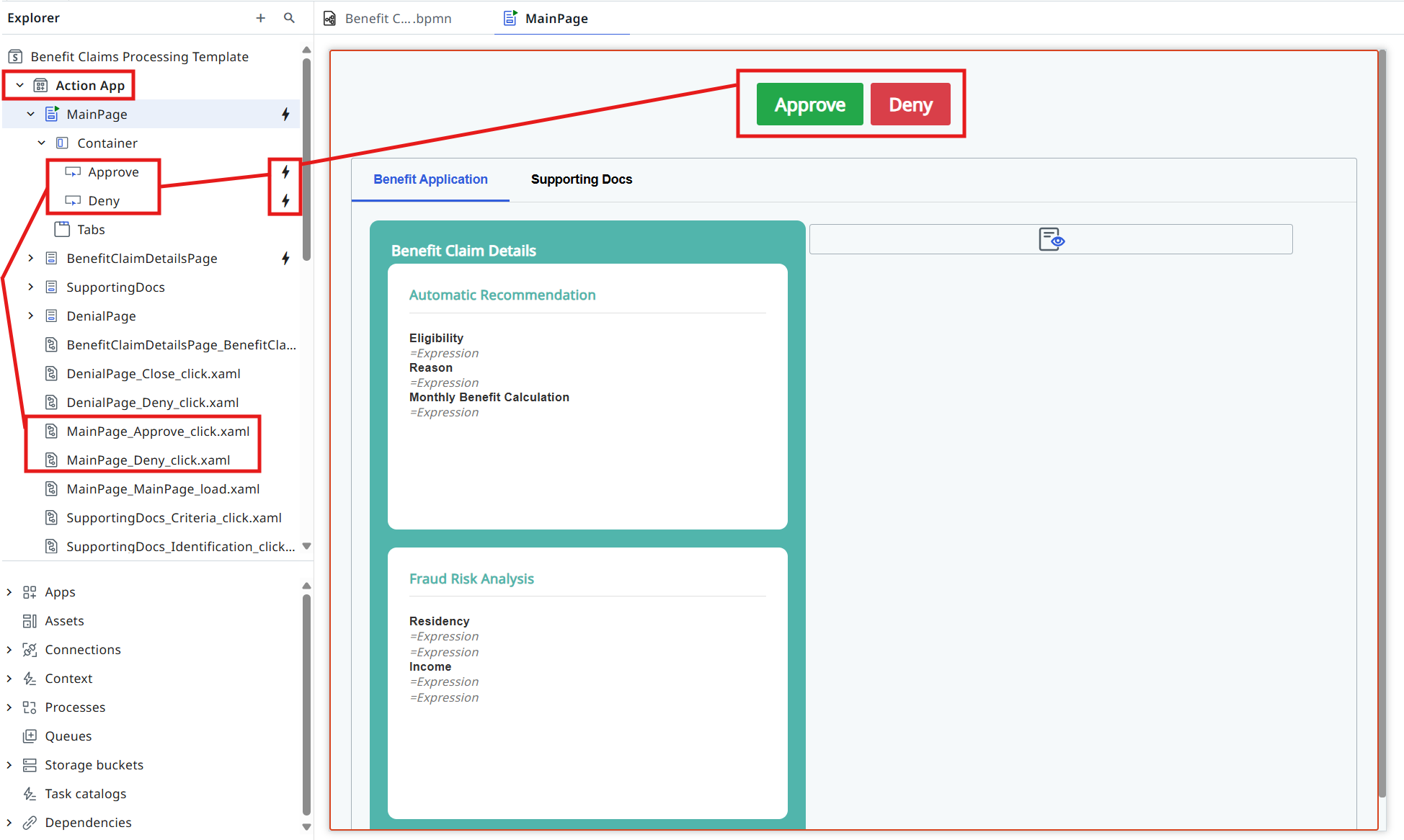This screenshot has width=1404, height=840.
Task: Click the lightning event icon for Approve
Action: (x=285, y=171)
